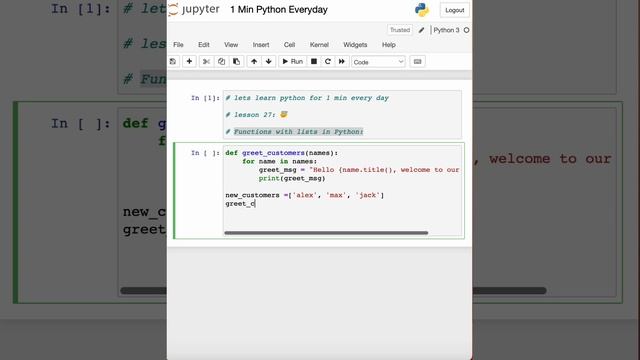Click the new_customers list line
The height and width of the screenshot is (360, 640).
(304, 195)
